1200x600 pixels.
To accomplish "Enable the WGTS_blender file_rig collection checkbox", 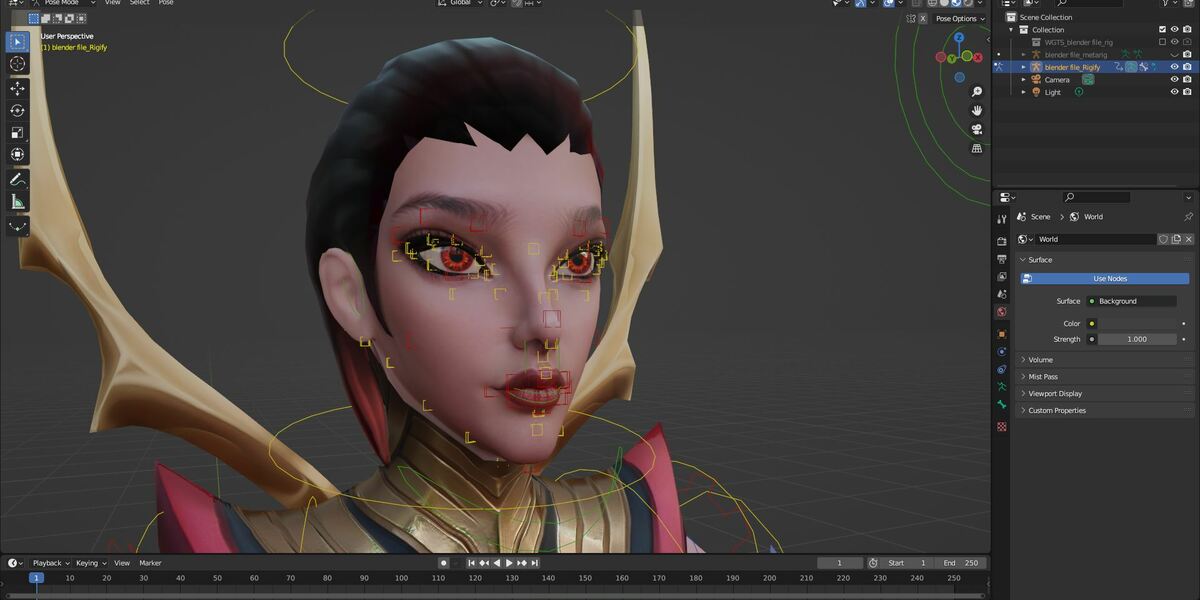I will 1162,42.
